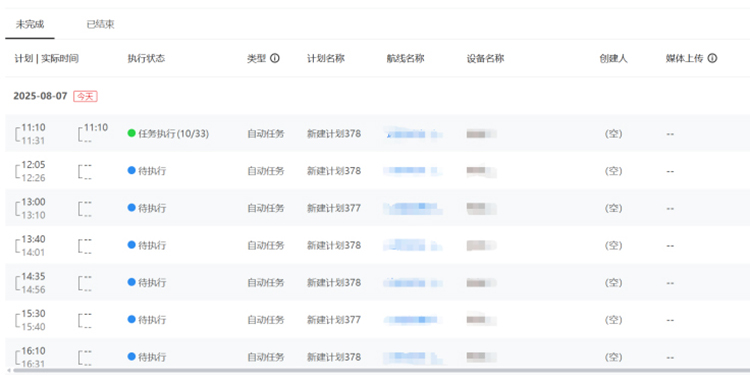Click blue status dot in 14:35 row
Screen dimensions: 750x383
(x=132, y=282)
